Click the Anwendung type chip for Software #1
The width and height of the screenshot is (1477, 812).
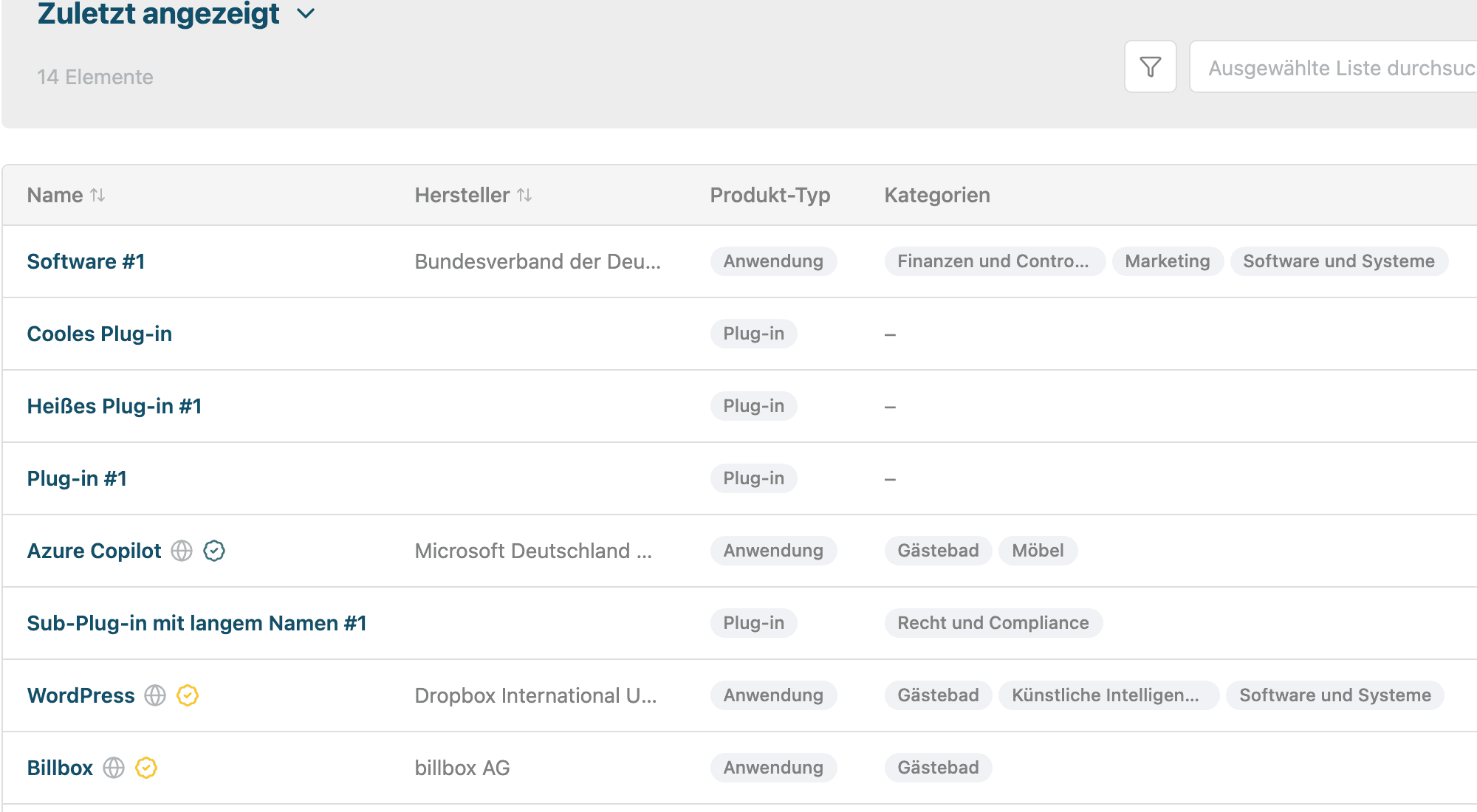[x=773, y=261]
